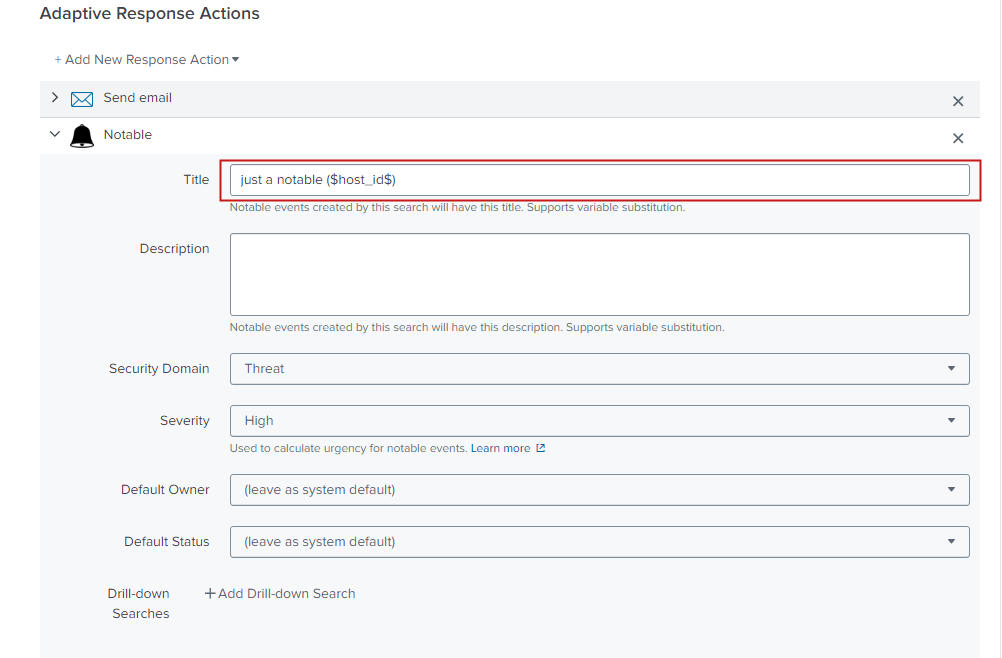Expand the Send email action
Viewport: 1002px width, 658px height.
tap(54, 98)
